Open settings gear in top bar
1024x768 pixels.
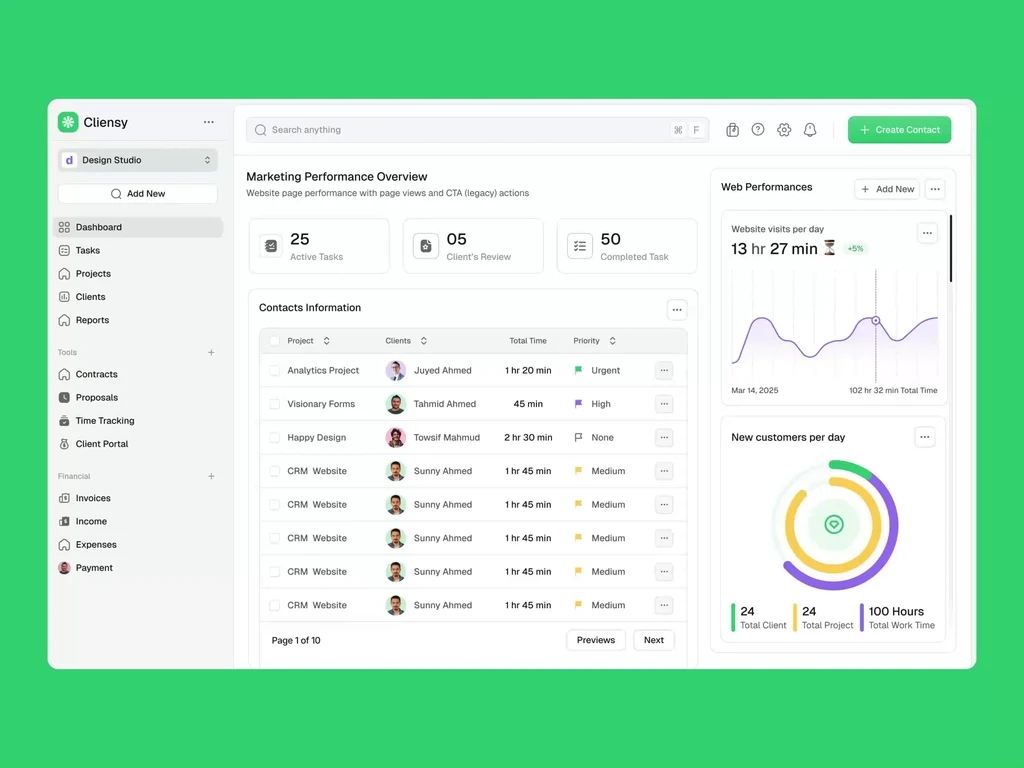tap(784, 130)
